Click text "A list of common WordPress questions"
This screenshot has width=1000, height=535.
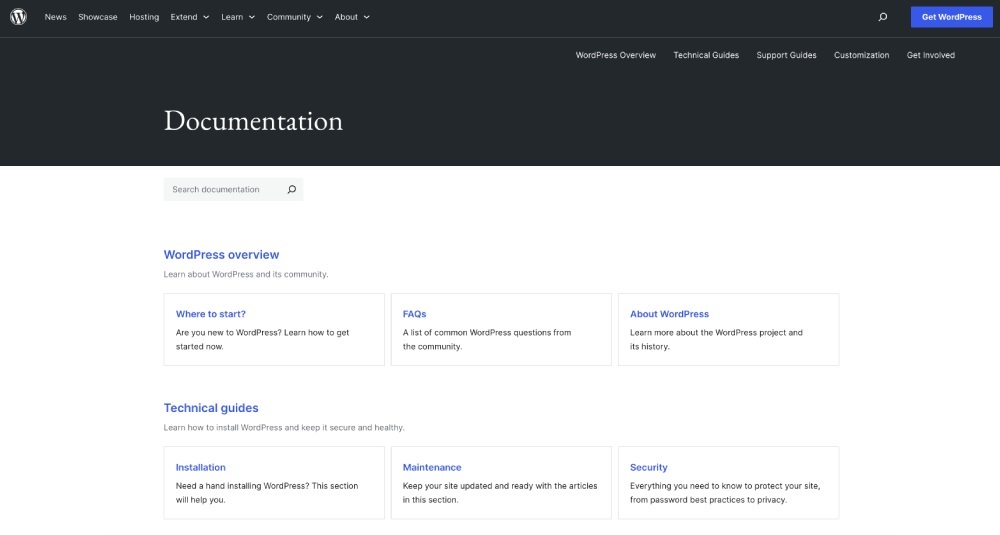point(478,333)
